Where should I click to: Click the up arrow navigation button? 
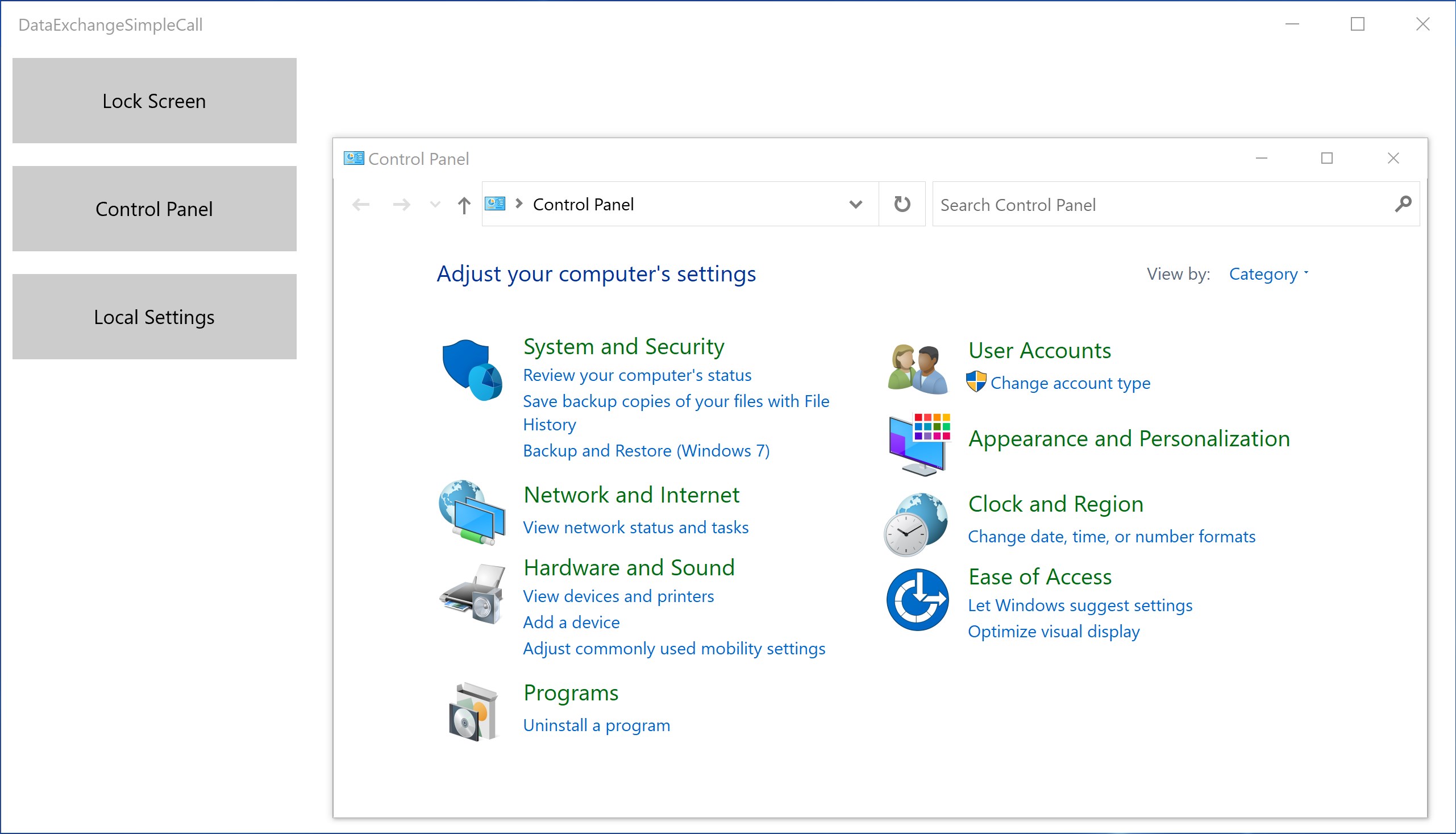point(464,205)
